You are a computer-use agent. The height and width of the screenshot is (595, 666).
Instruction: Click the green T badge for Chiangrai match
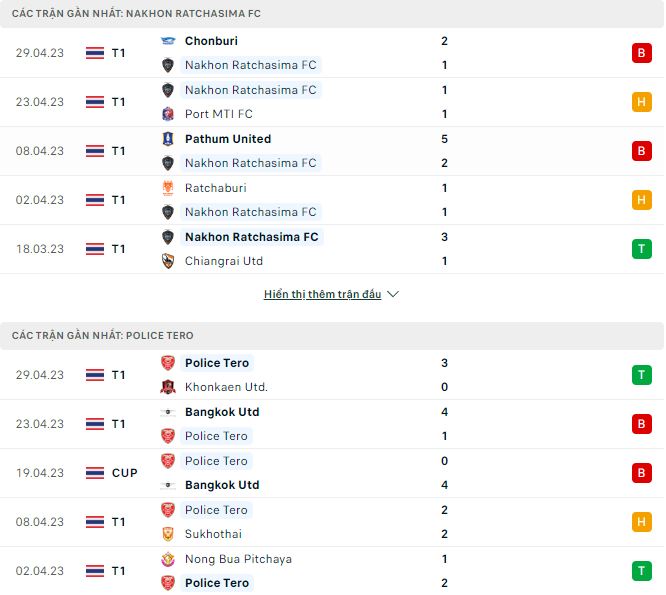point(641,249)
